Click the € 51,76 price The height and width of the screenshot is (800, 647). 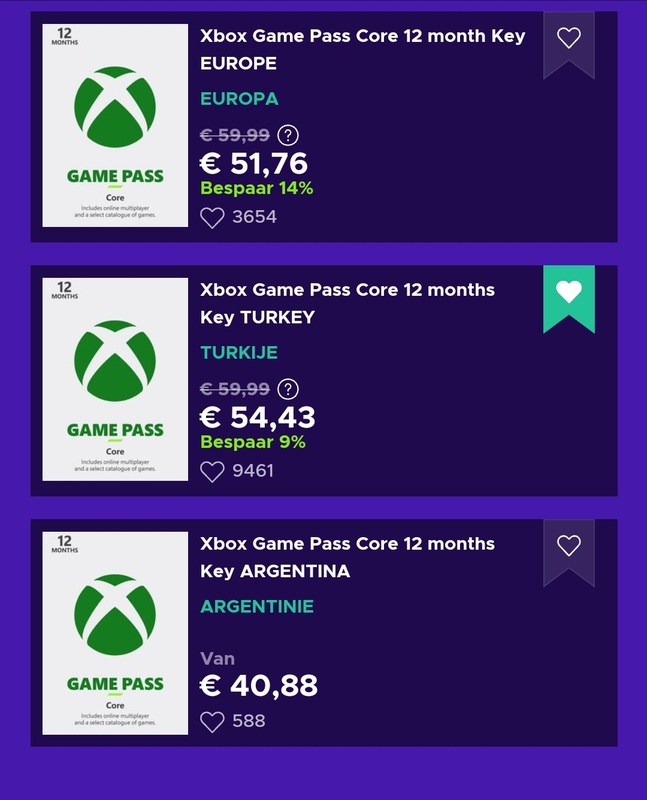pyautogui.click(x=254, y=163)
